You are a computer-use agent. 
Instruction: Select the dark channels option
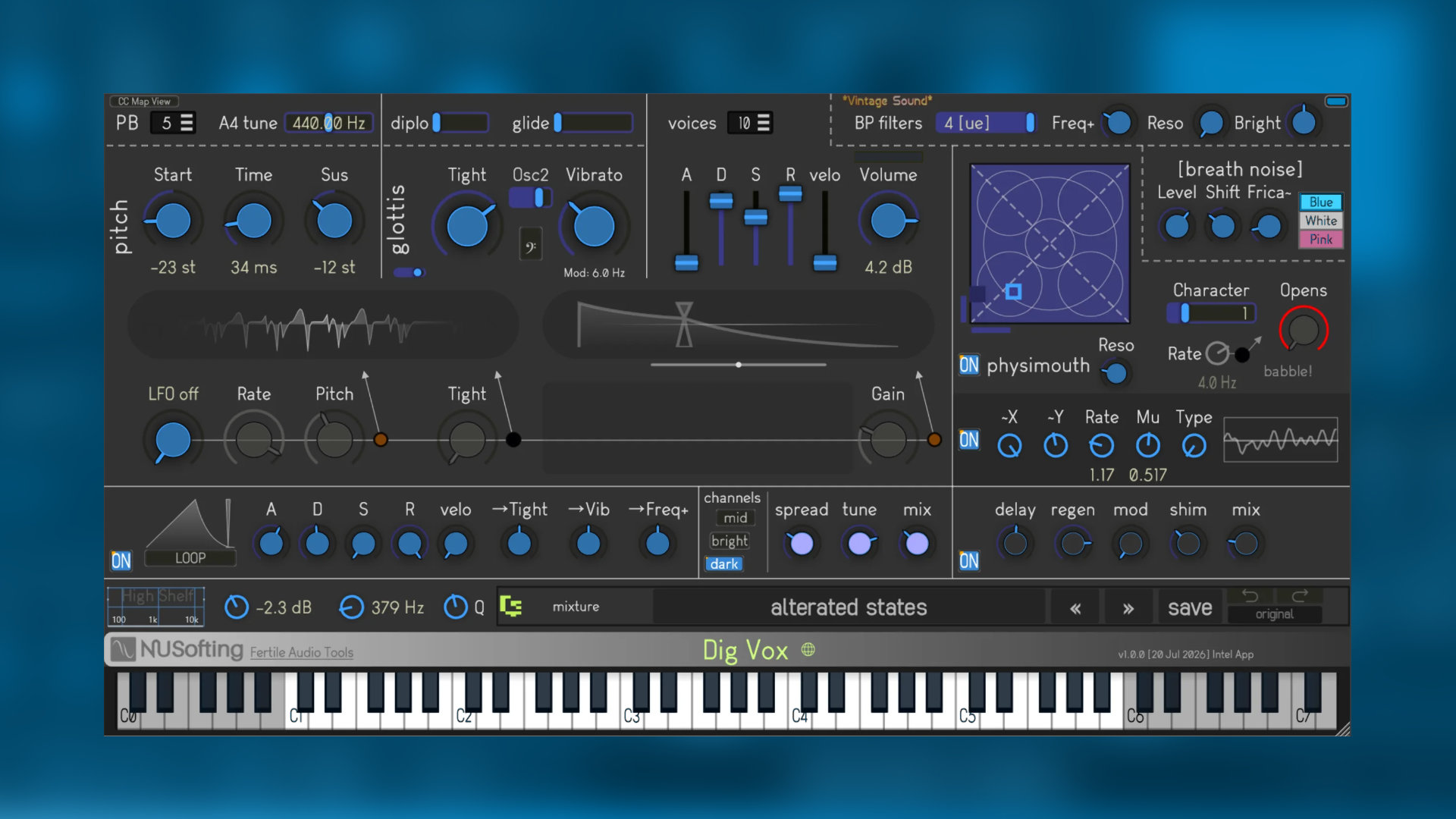pos(724,563)
